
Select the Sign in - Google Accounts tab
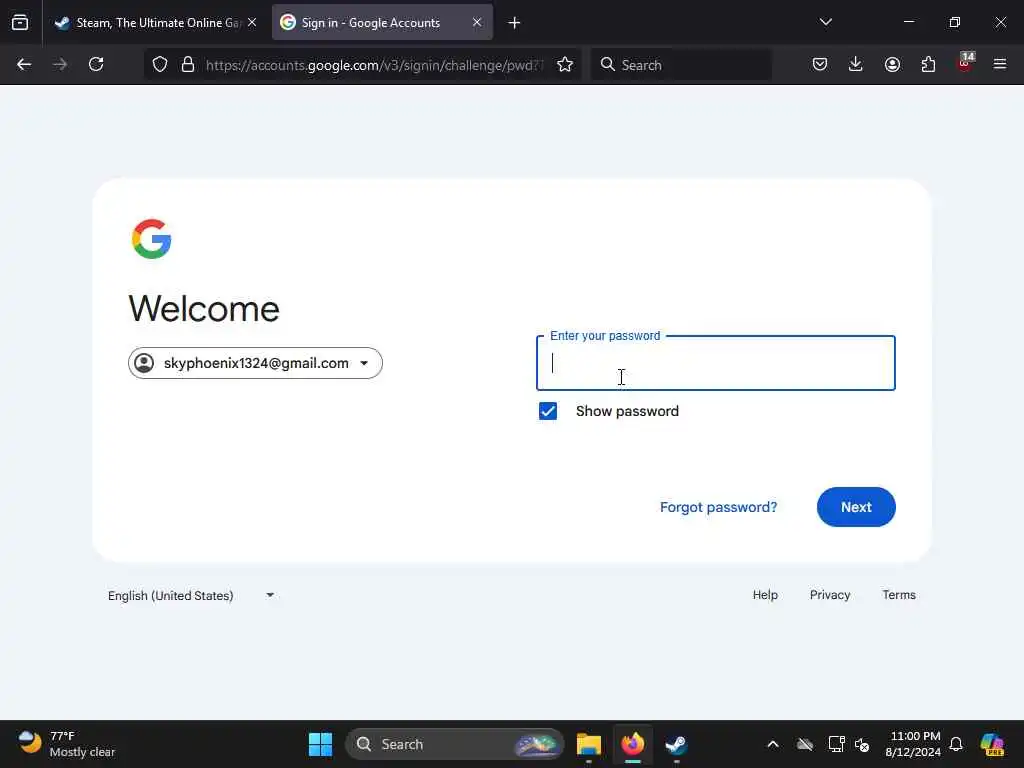point(382,23)
